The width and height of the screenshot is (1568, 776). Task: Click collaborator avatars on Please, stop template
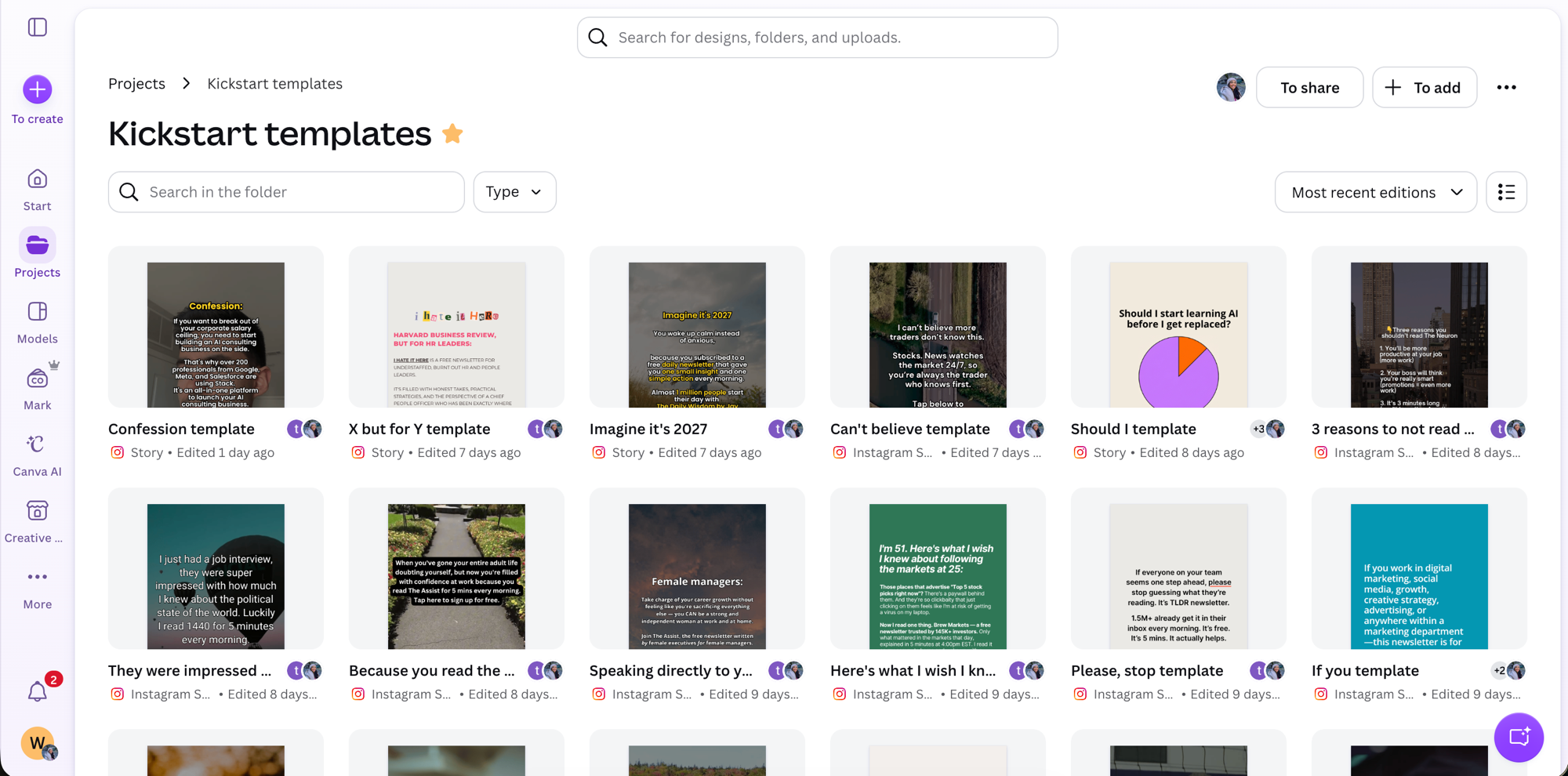pyautogui.click(x=1267, y=670)
